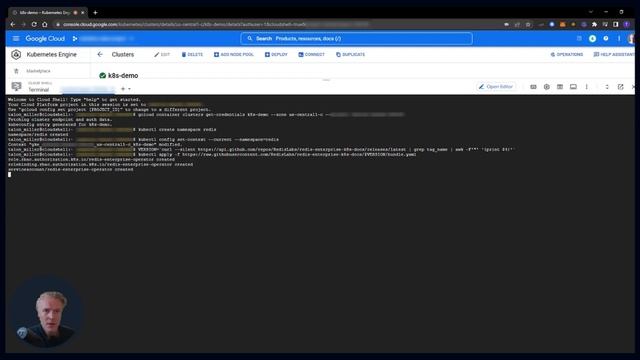Click the browser profile icon

627,24
